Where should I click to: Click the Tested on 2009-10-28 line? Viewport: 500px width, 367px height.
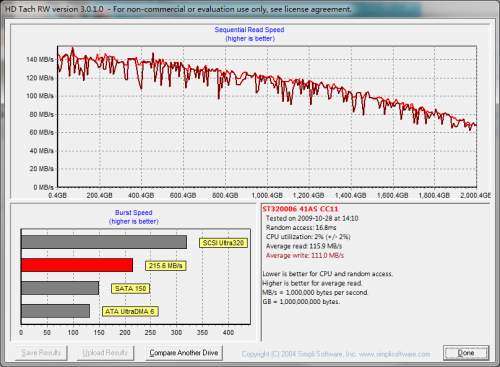click(x=312, y=218)
